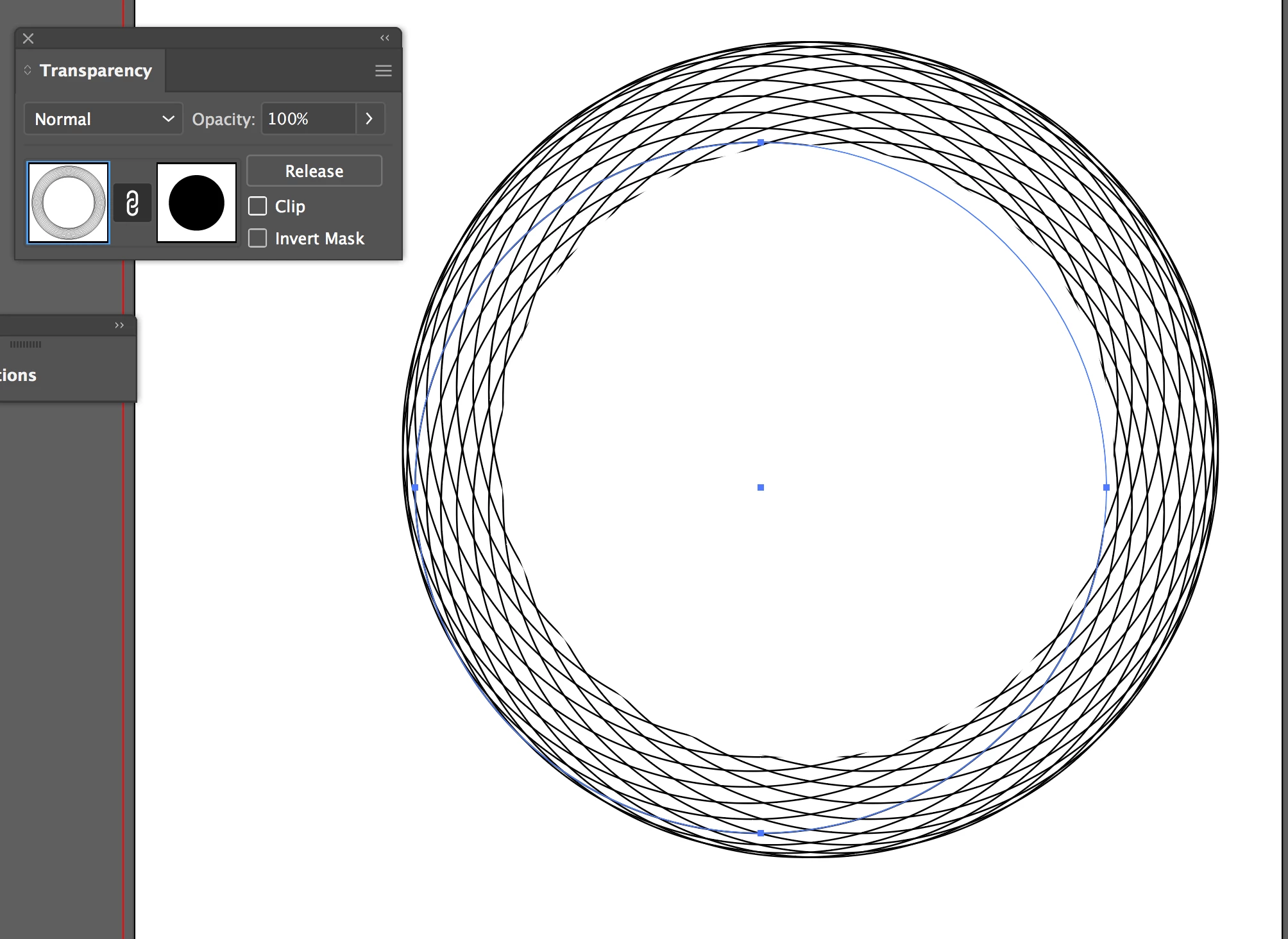Screen dimensions: 1288x939
Task: Expand the collapsed side panel using the double chevrons
Action: point(119,325)
